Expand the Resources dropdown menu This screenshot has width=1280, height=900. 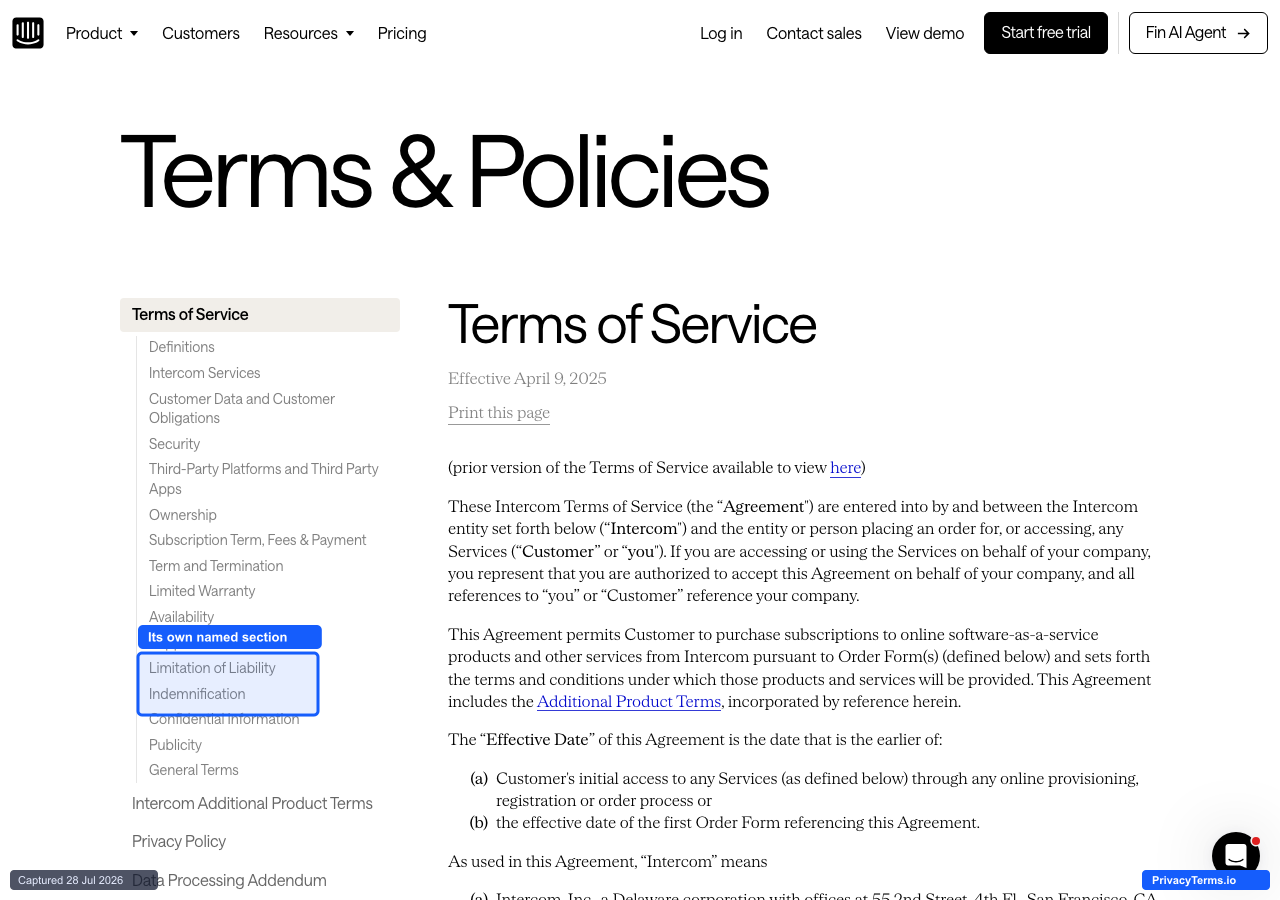[309, 33]
